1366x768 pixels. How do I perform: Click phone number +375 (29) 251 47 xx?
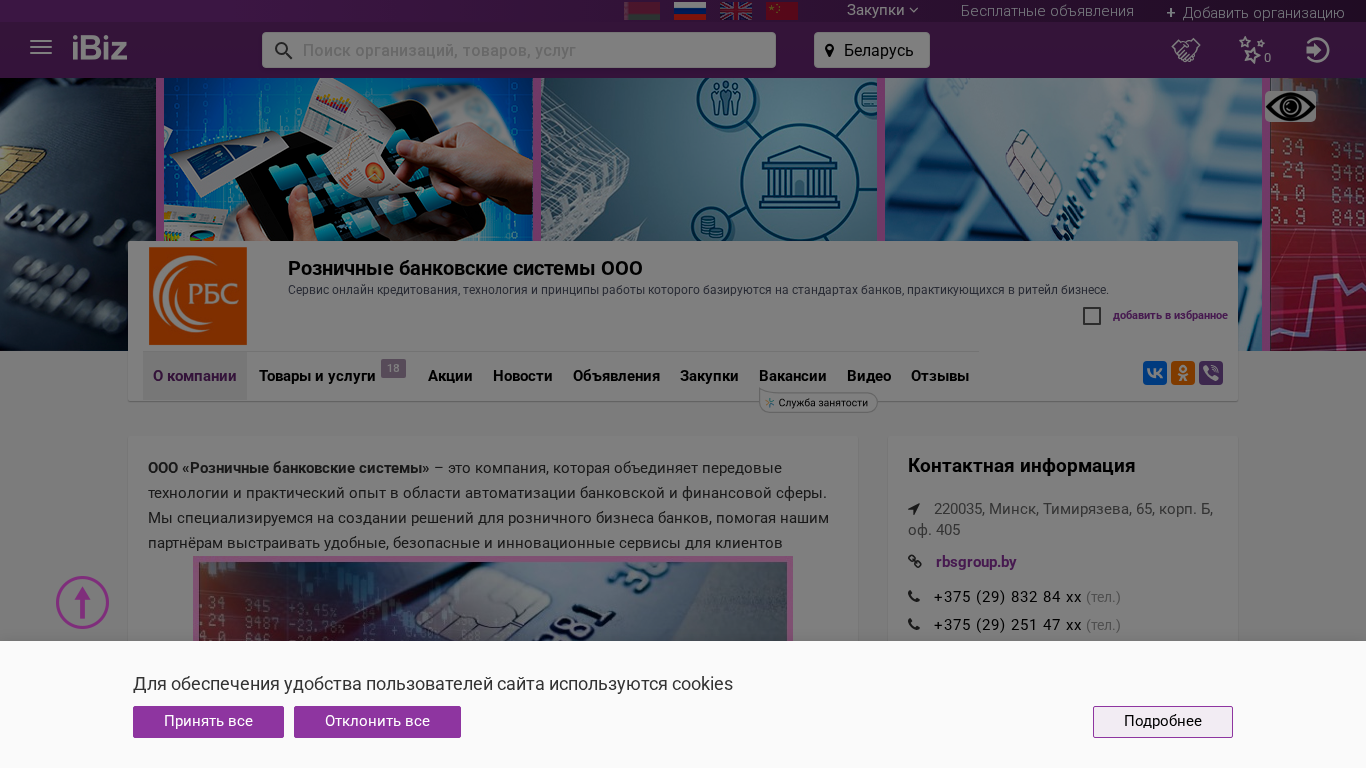point(1007,625)
